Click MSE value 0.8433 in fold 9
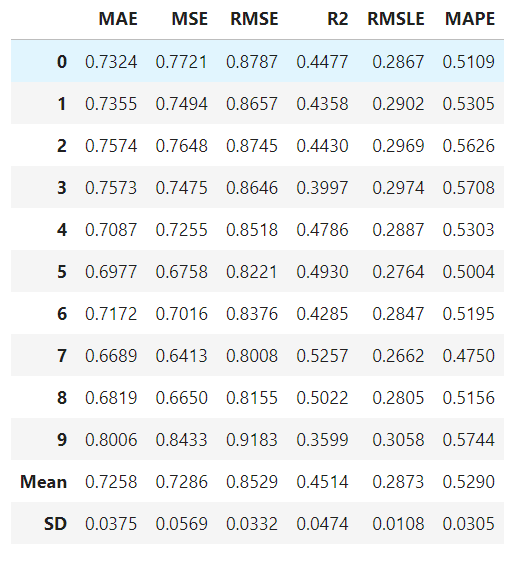The image size is (512, 564). click(x=182, y=440)
